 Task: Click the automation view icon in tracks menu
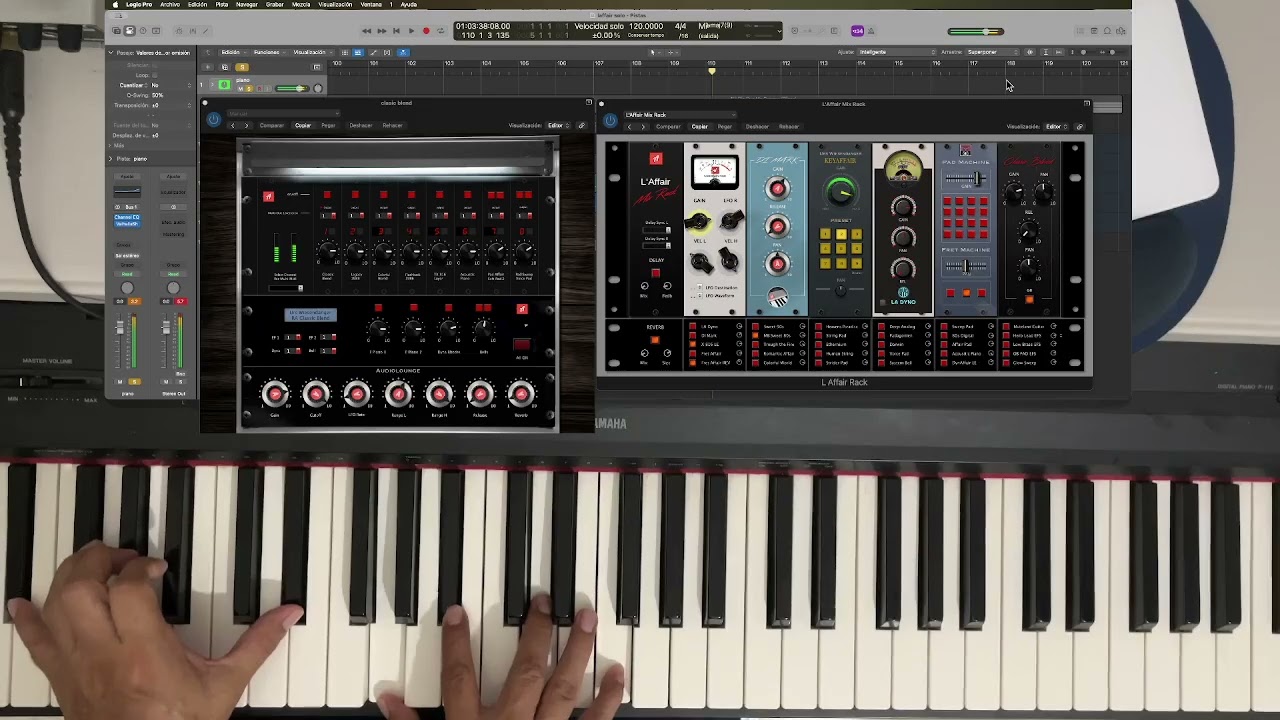pos(373,52)
